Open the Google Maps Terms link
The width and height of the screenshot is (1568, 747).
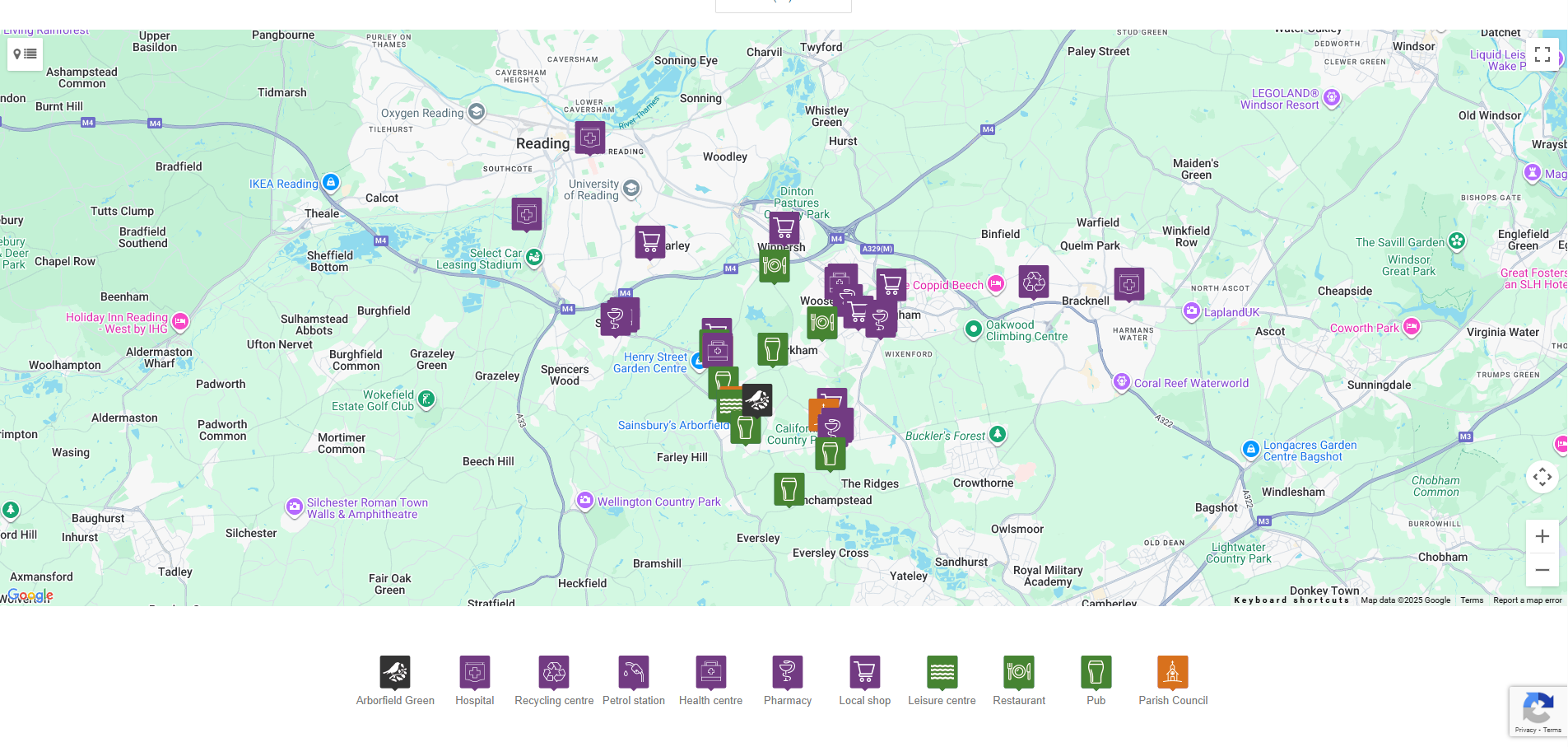click(1472, 600)
